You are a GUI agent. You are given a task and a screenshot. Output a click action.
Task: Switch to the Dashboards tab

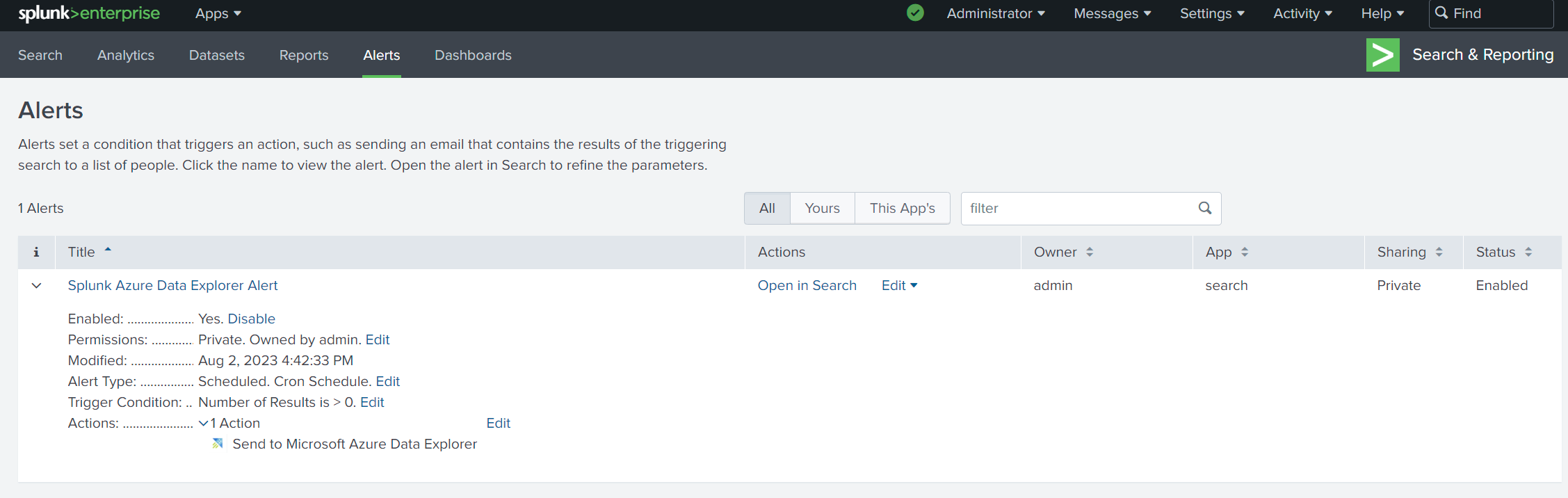tap(473, 55)
